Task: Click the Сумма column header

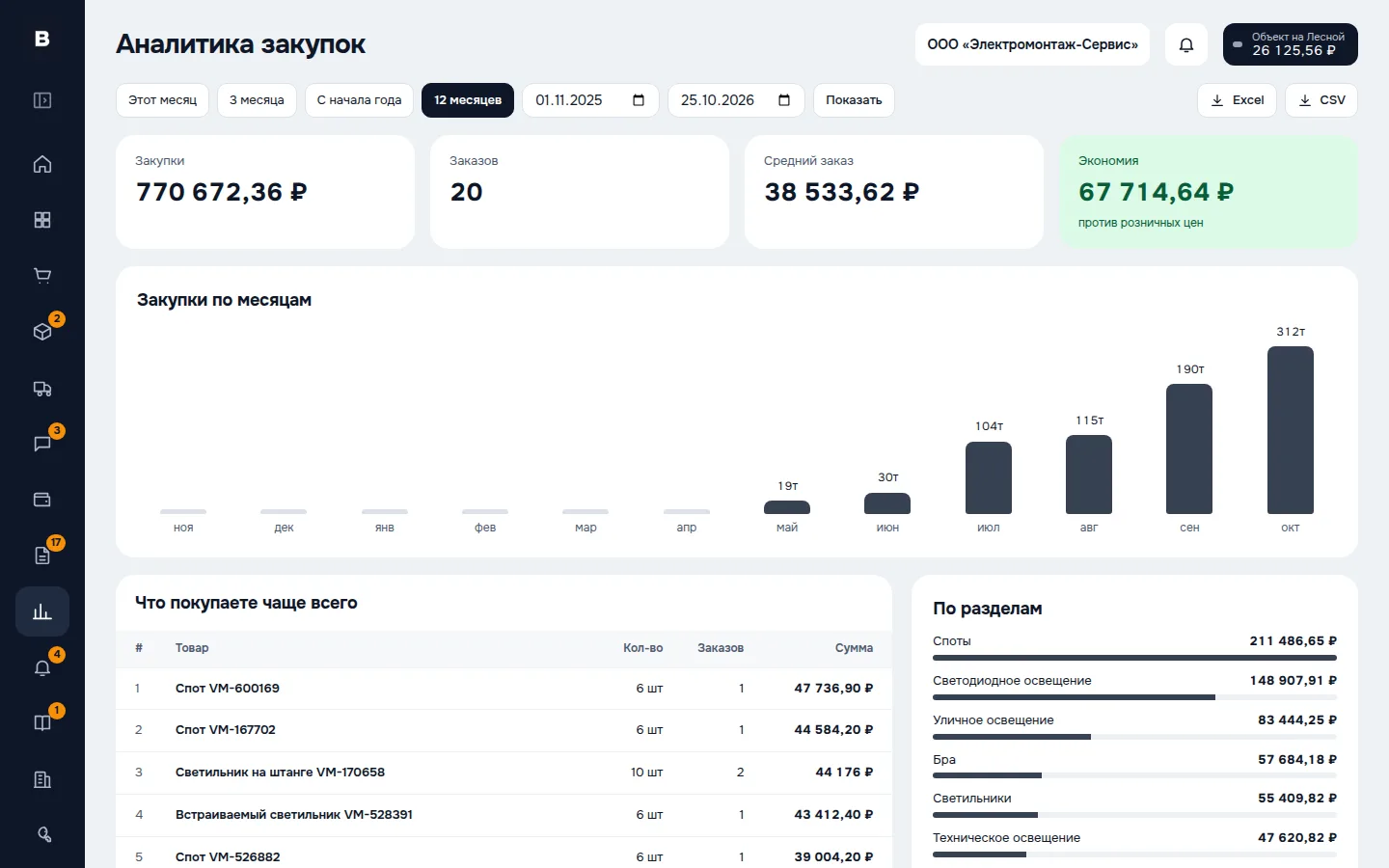Action: 854,648
